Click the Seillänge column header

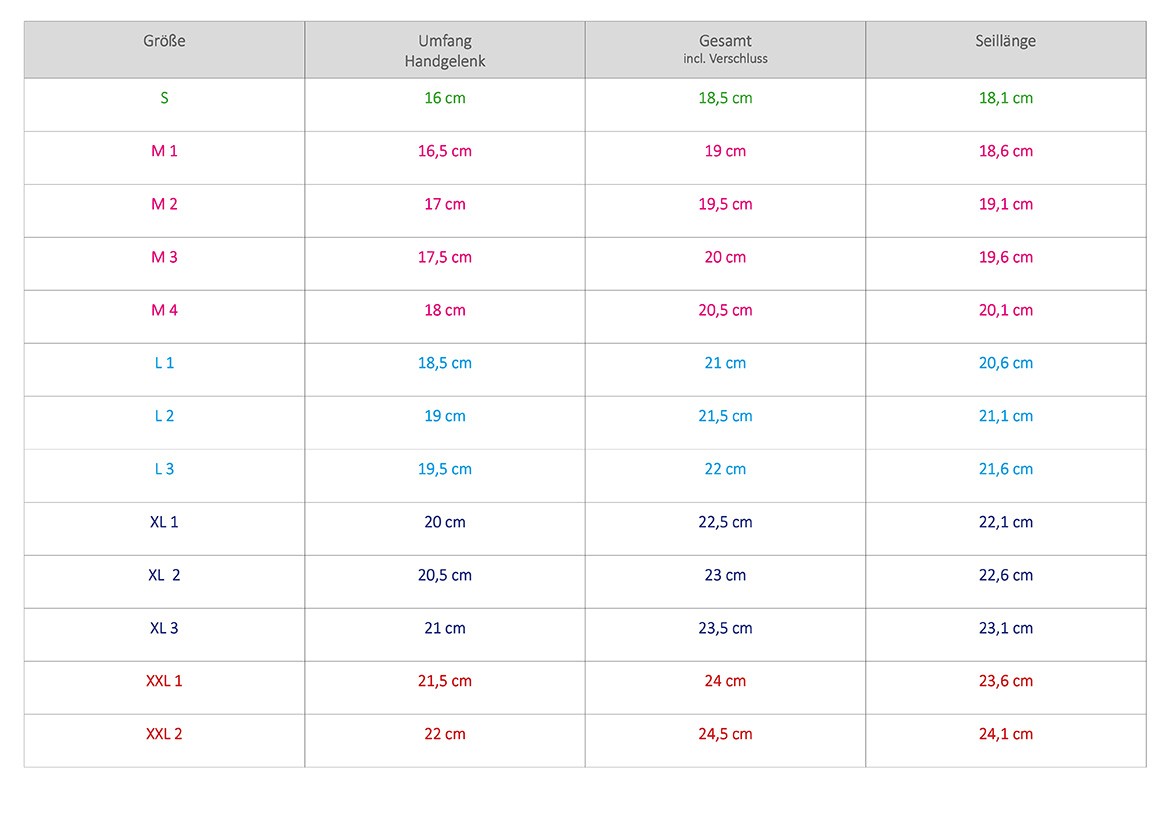click(1005, 42)
